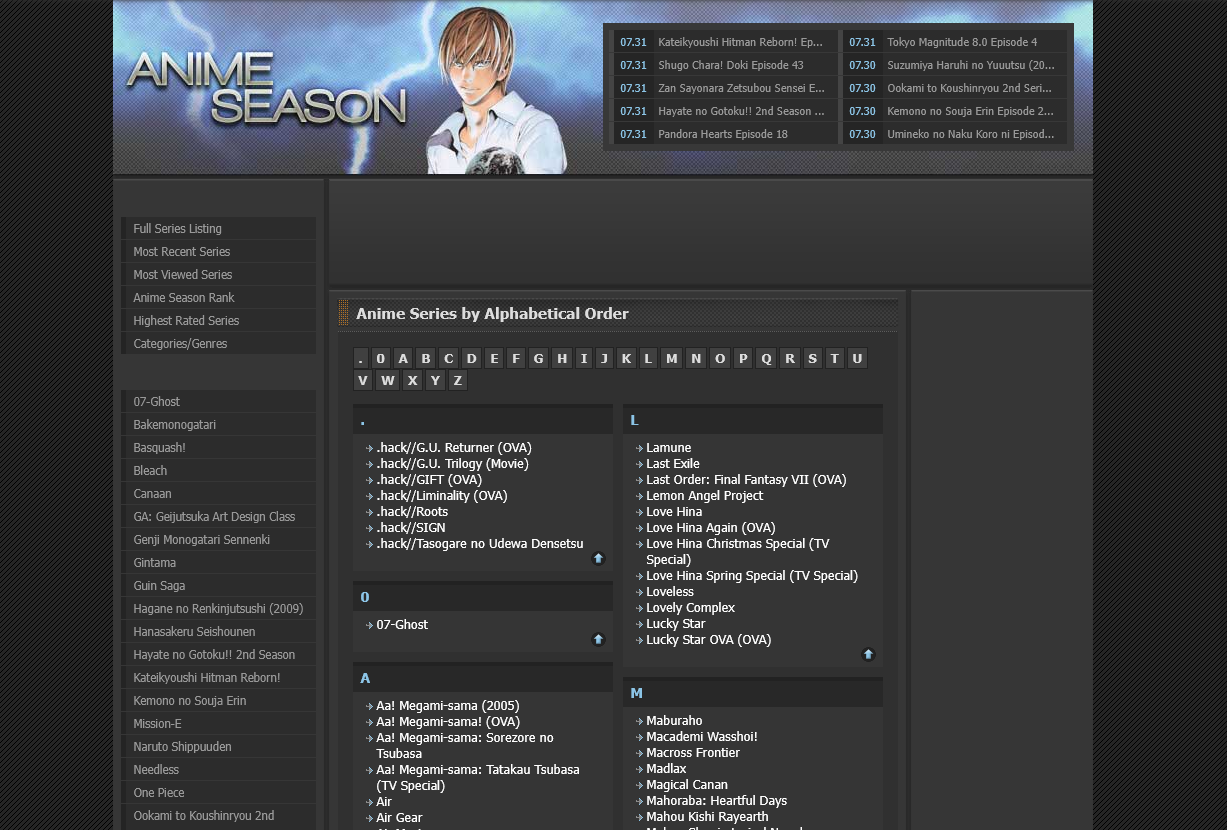Open Aa! Megami-sama (2005)
The height and width of the screenshot is (830, 1227).
[448, 706]
